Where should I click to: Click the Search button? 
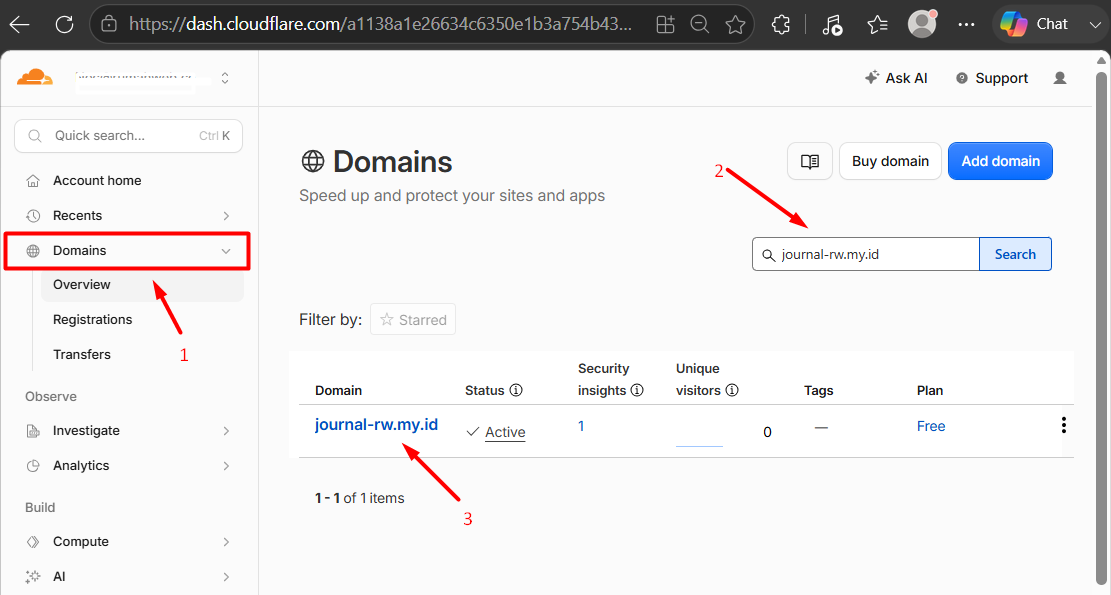[x=1015, y=254]
